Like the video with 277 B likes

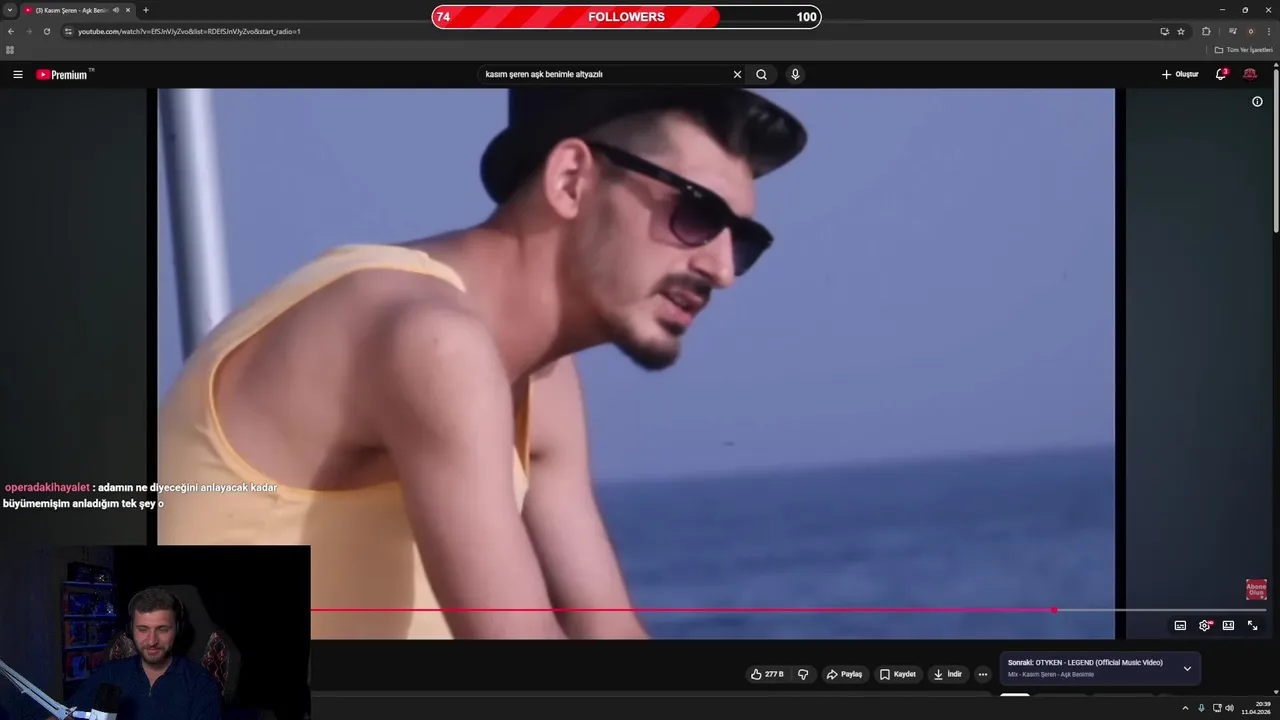click(x=767, y=674)
